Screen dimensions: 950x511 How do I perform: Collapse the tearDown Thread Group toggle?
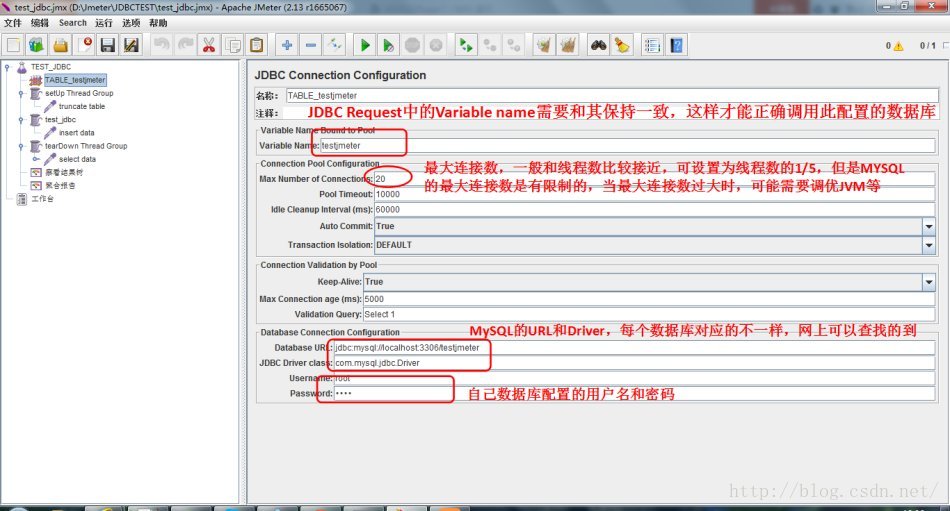(21, 147)
